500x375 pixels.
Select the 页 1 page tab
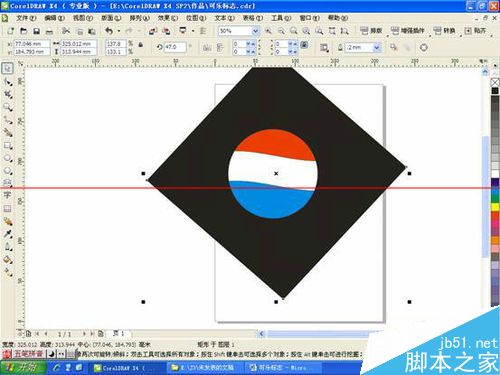pos(119,333)
